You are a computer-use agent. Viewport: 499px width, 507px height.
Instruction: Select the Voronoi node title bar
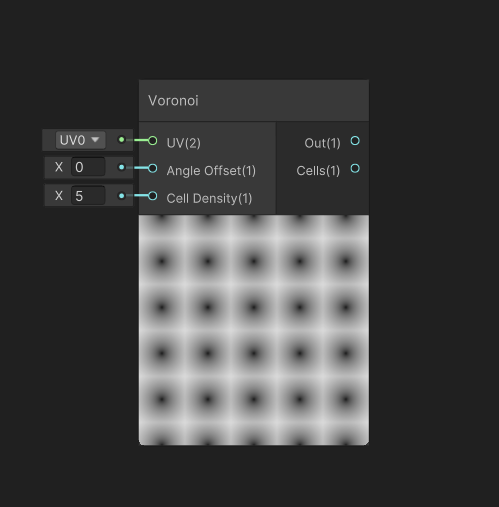coord(254,101)
